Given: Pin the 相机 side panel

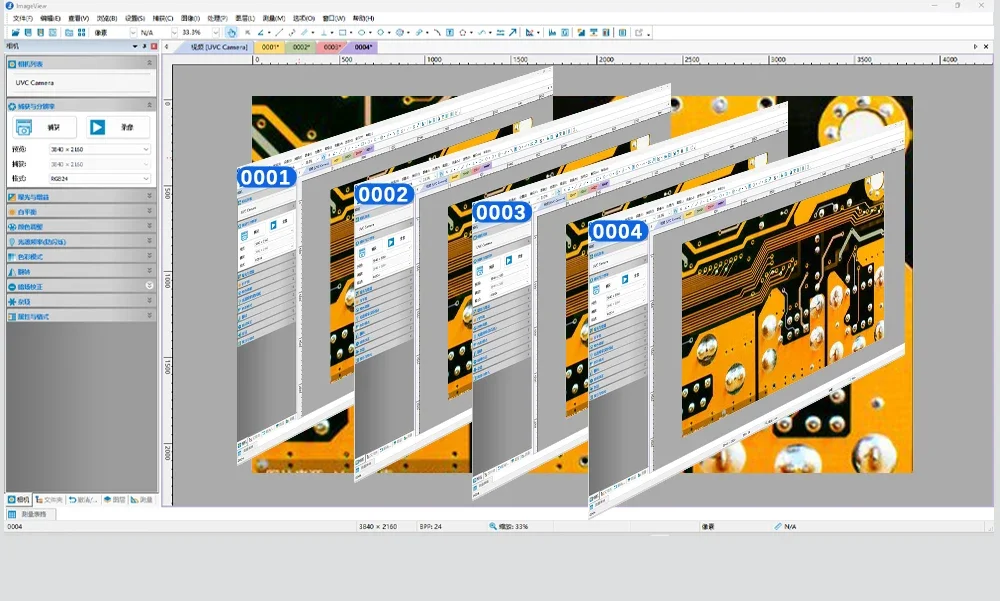Looking at the screenshot, I should [x=144, y=47].
